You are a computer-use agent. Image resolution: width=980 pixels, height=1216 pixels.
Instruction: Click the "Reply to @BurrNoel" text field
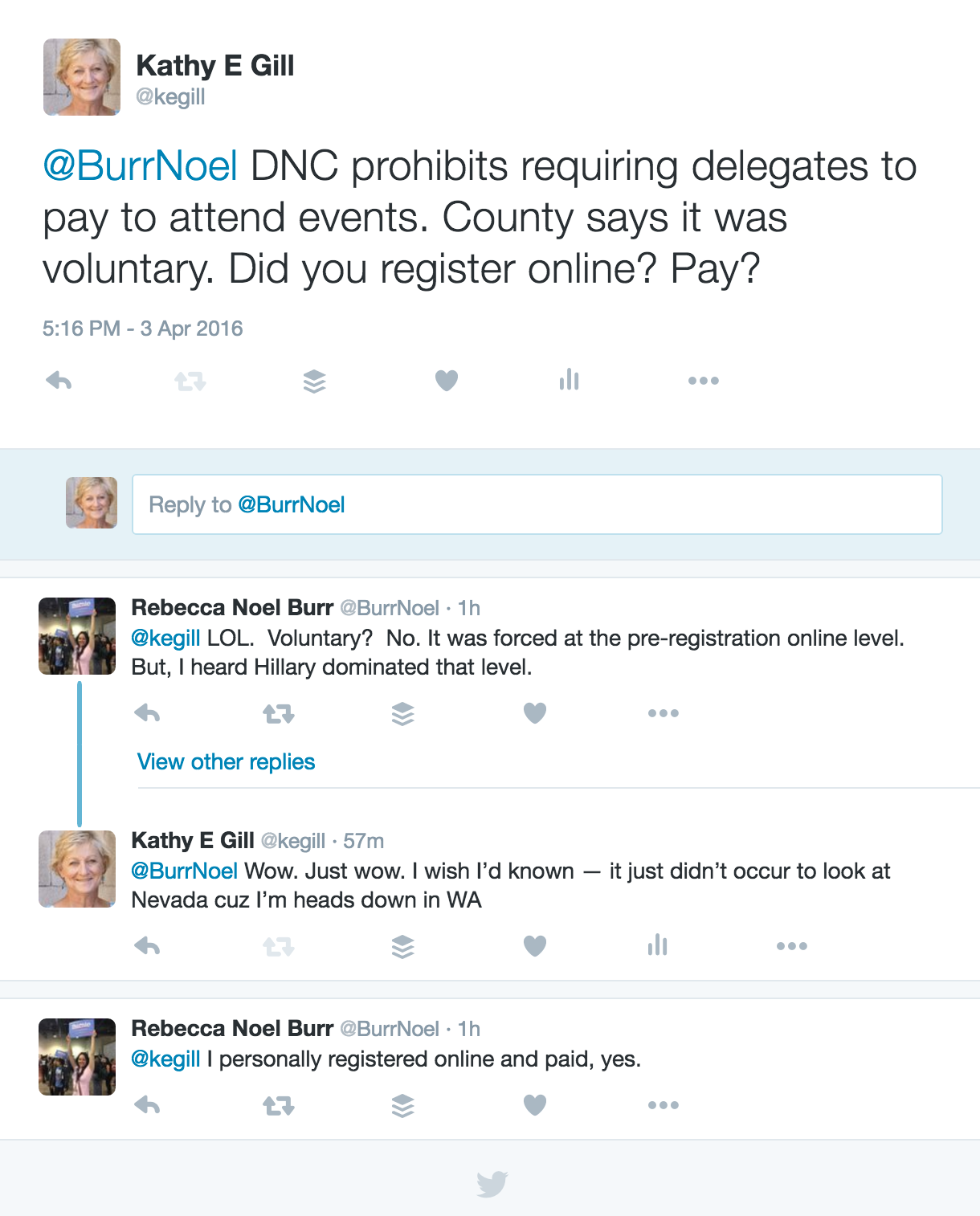(x=537, y=504)
